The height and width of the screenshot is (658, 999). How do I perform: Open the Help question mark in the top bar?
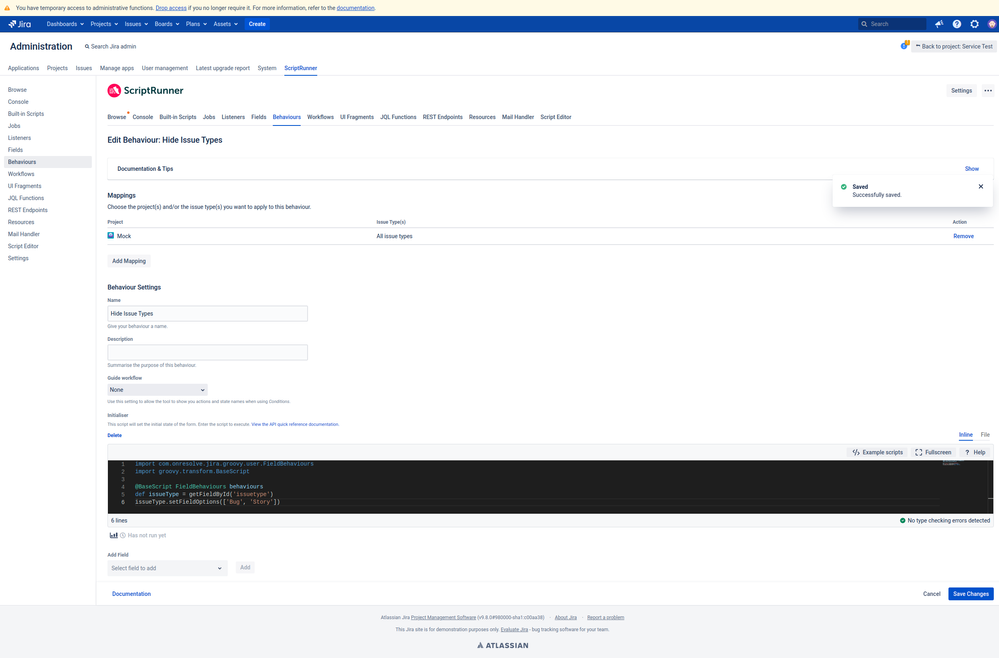956,23
